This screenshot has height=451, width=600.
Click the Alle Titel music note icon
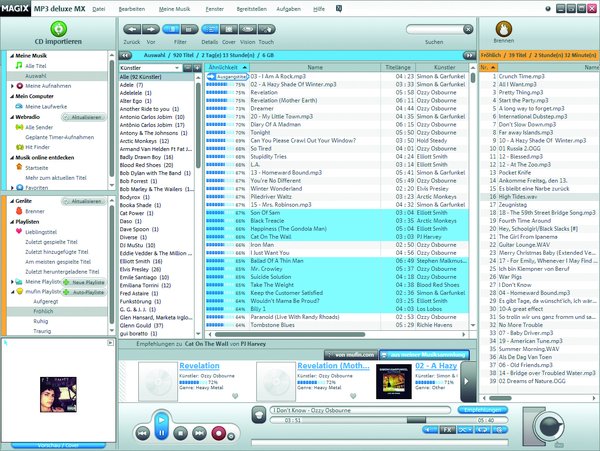(x=19, y=65)
